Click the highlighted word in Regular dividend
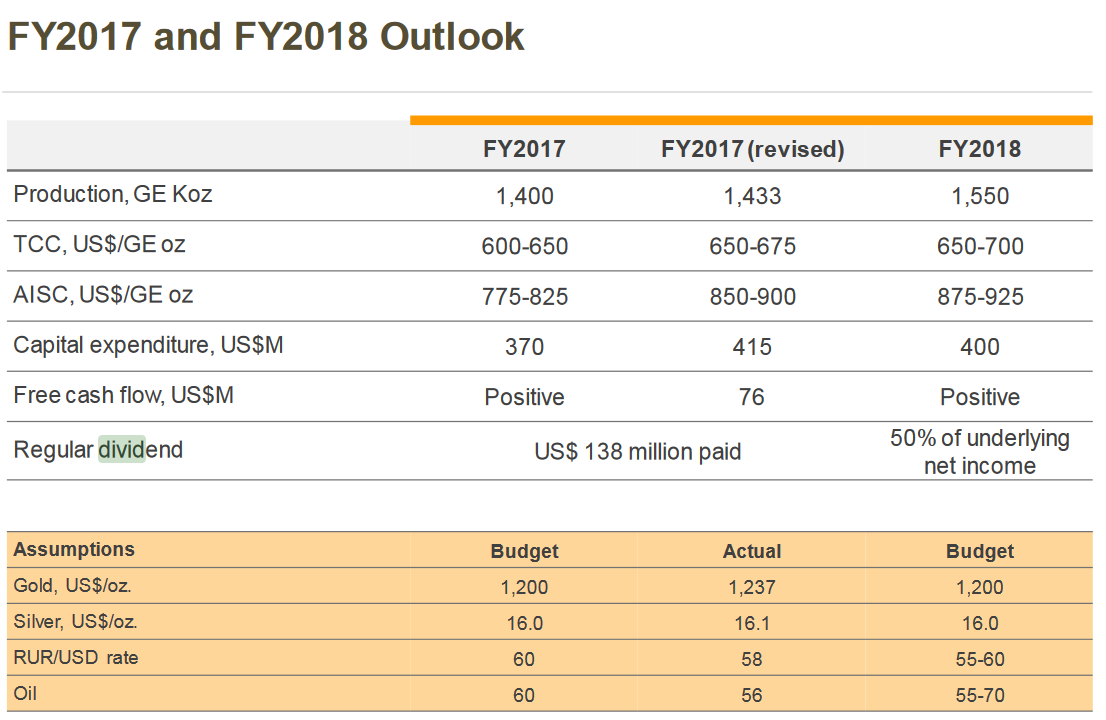Viewport: 1106px width, 720px height. pos(121,450)
